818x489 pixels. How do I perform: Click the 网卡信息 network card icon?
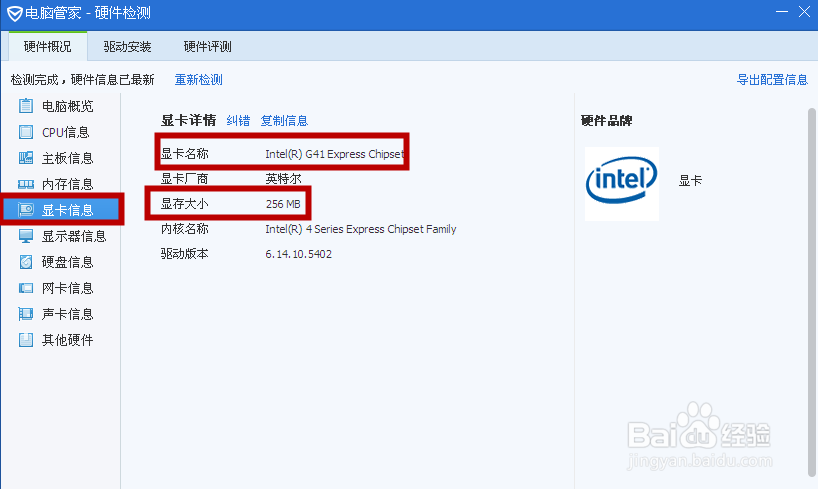tap(26, 288)
